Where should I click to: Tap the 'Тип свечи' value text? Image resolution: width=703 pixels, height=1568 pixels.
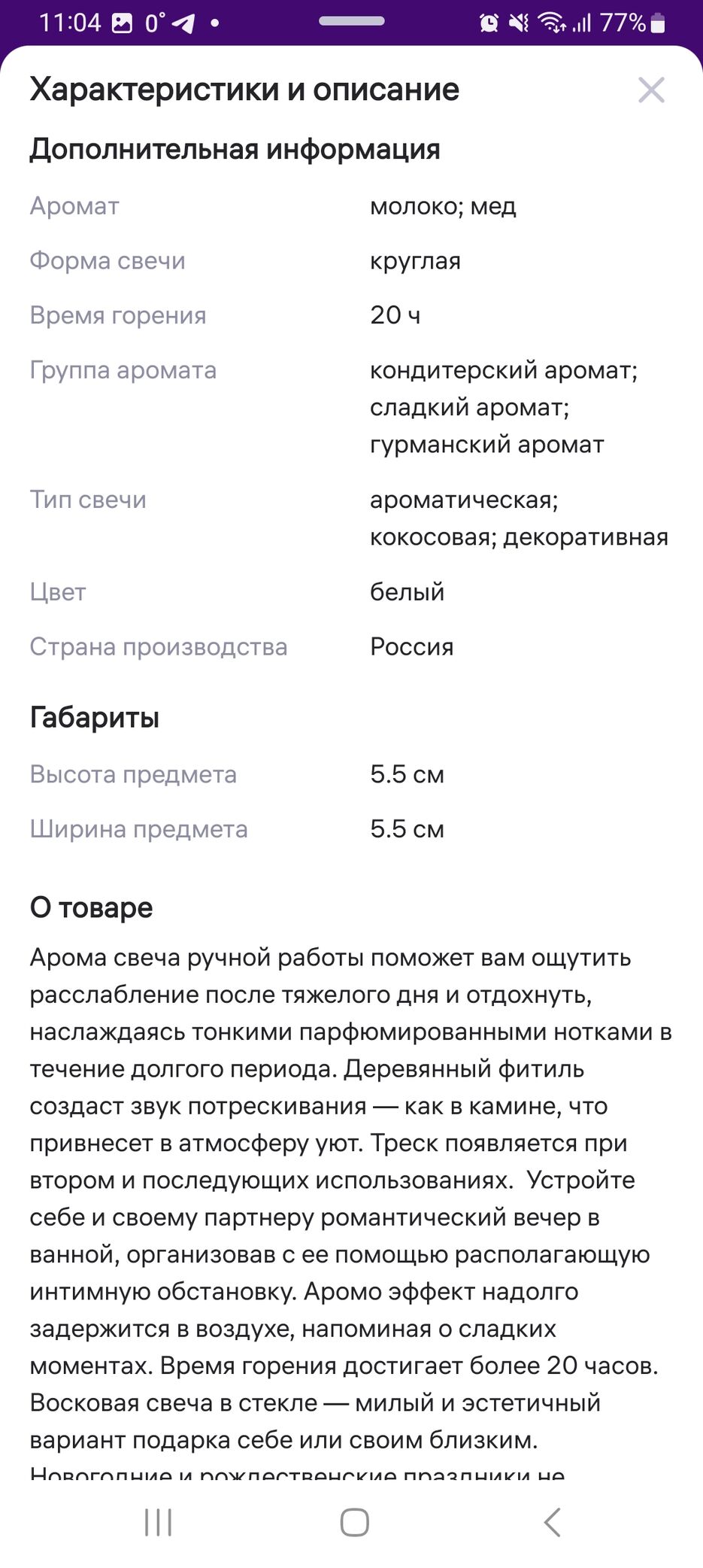pos(519,518)
